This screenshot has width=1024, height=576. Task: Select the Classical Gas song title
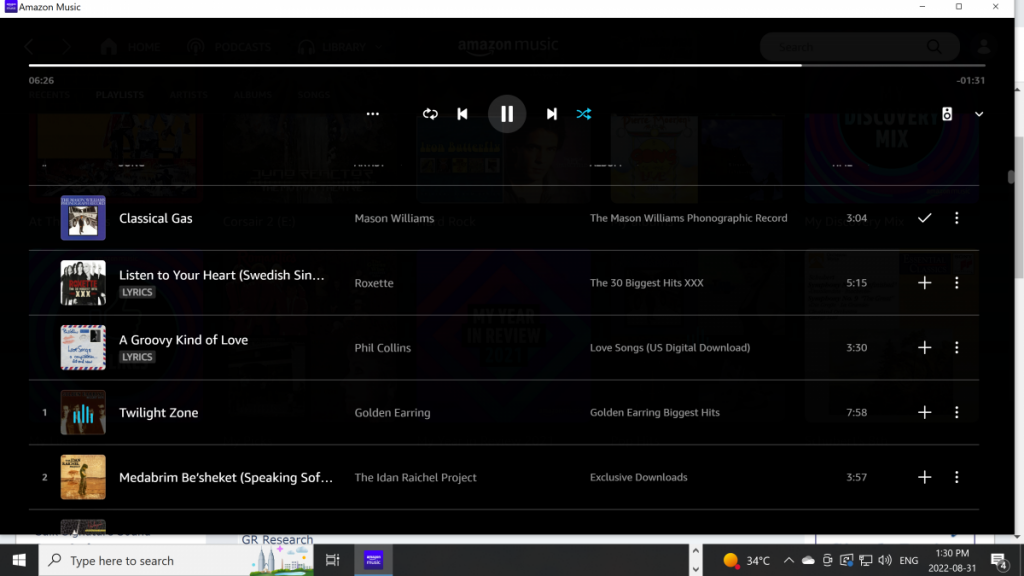(155, 218)
